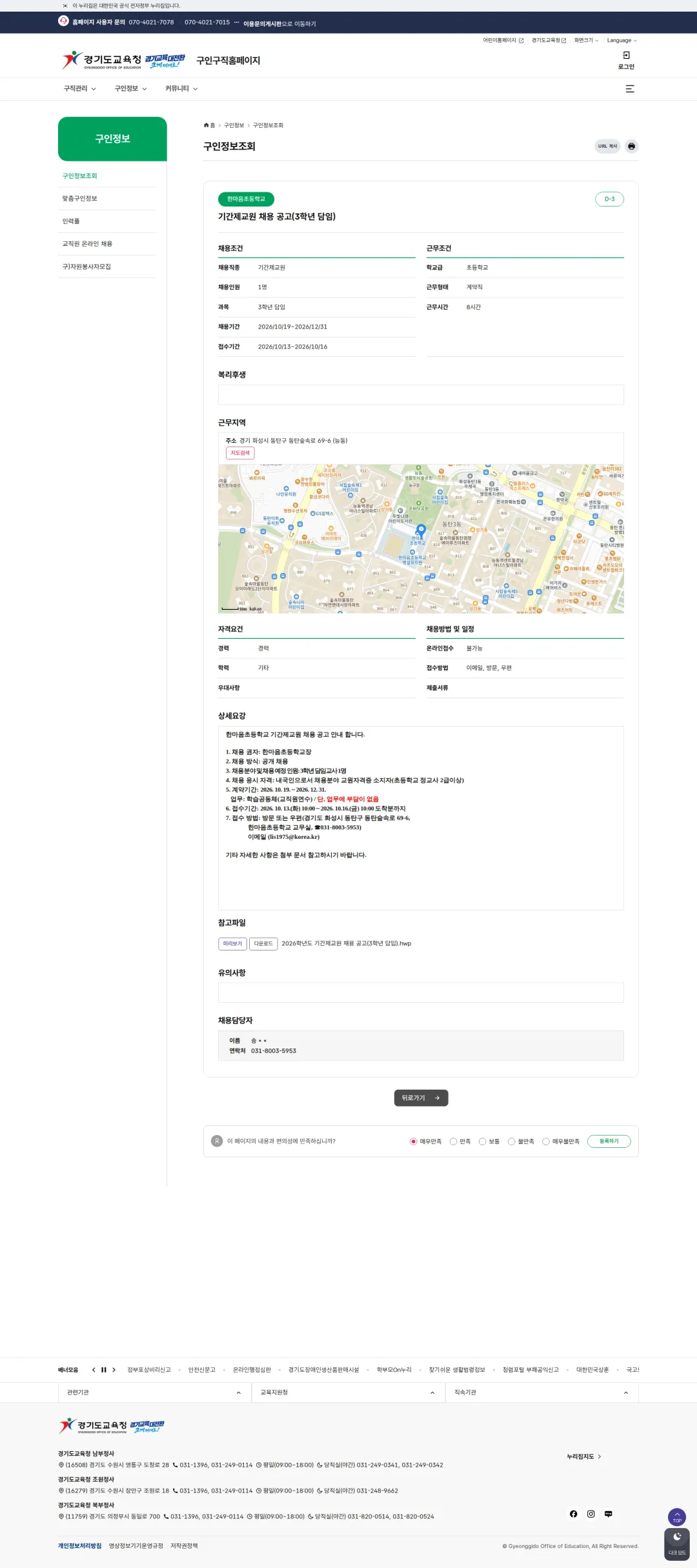The width and height of the screenshot is (697, 1568).
Task: Select 보통 satisfaction radio
Action: pyautogui.click(x=482, y=1141)
